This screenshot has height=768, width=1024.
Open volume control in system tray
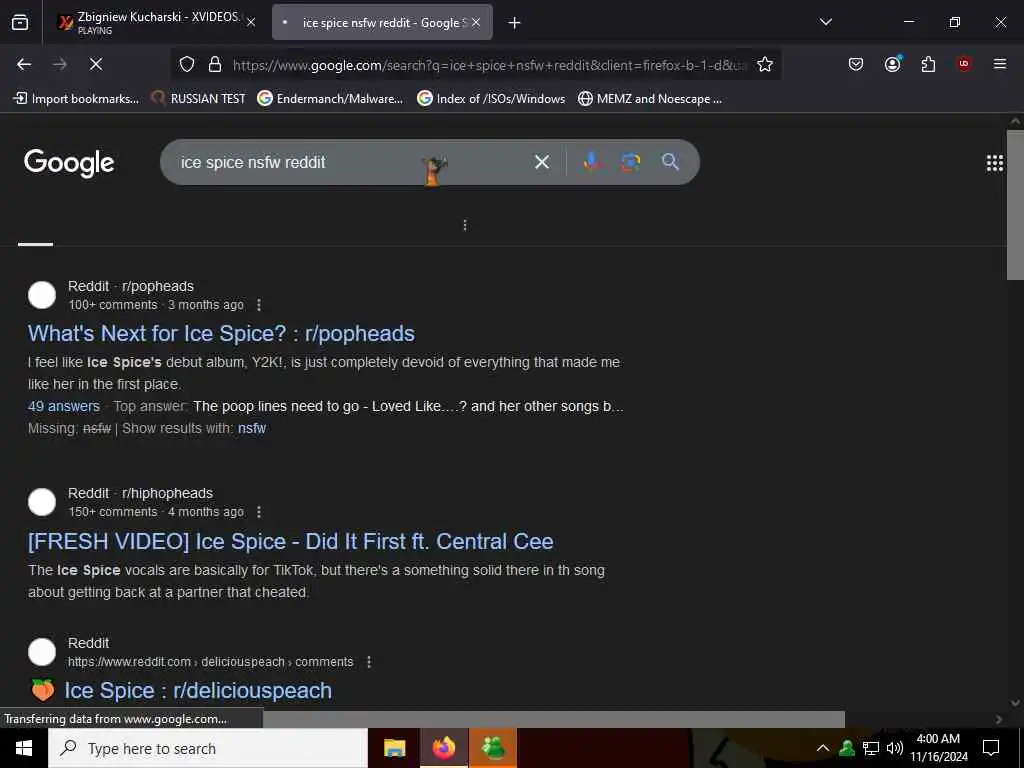(x=895, y=748)
